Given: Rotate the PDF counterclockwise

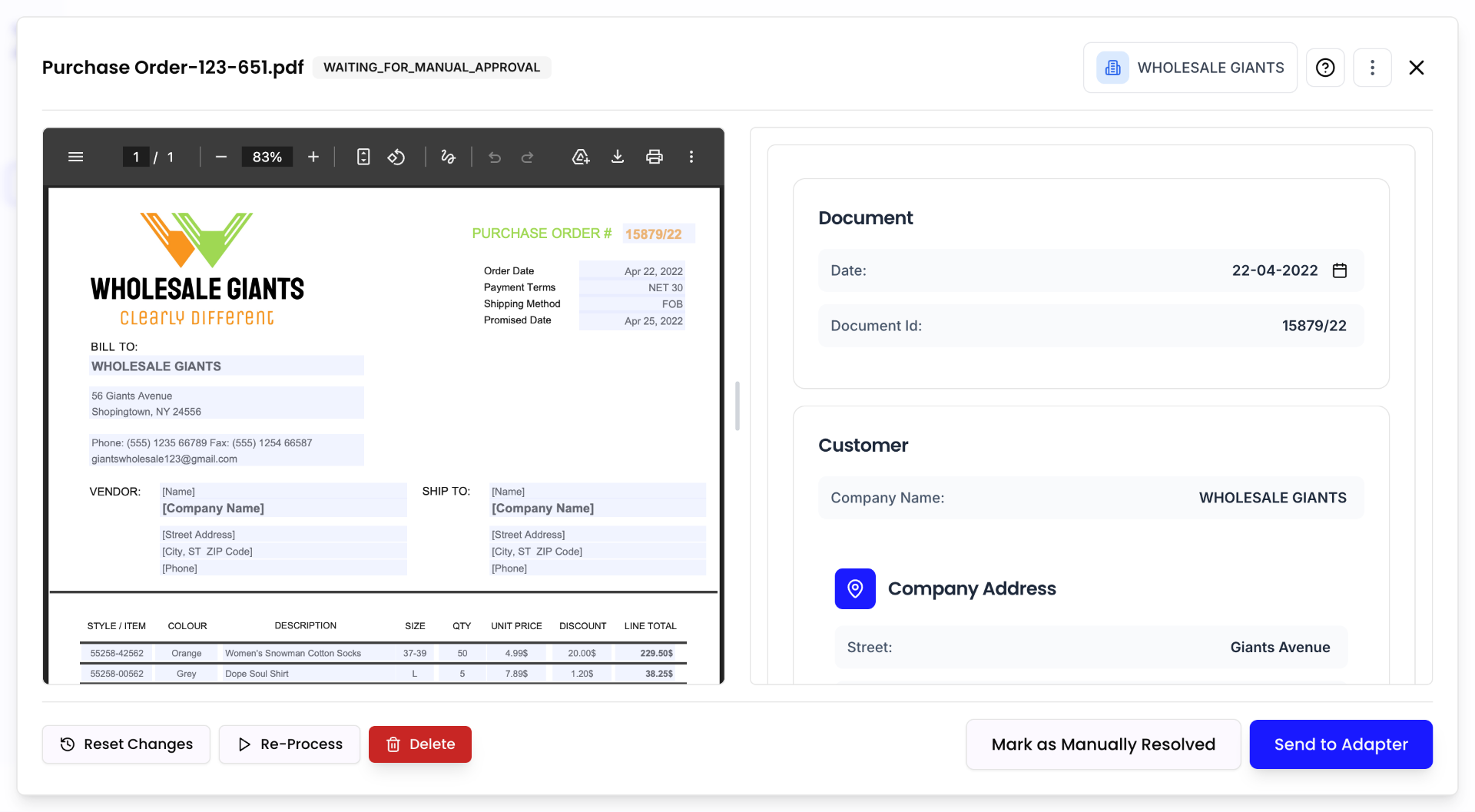Looking at the screenshot, I should (396, 157).
